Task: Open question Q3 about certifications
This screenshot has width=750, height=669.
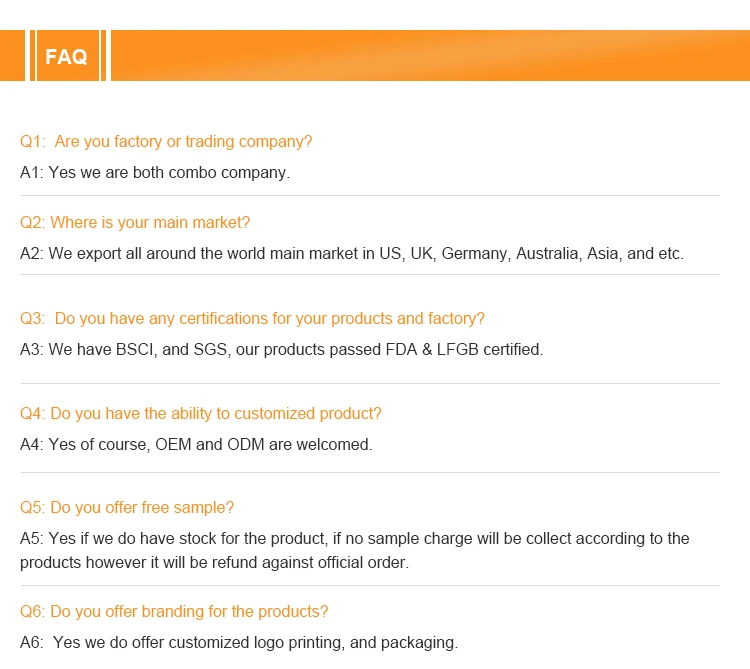Action: (x=252, y=318)
